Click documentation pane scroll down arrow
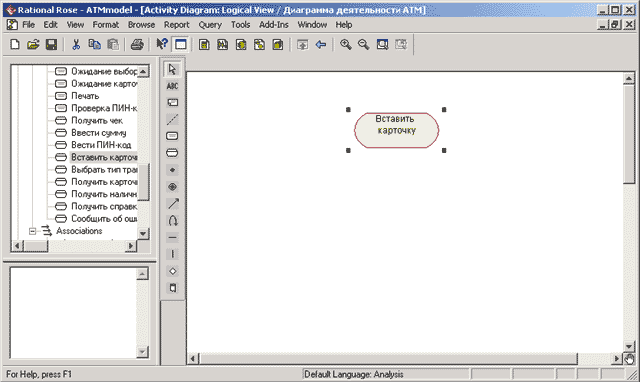 coord(142,352)
